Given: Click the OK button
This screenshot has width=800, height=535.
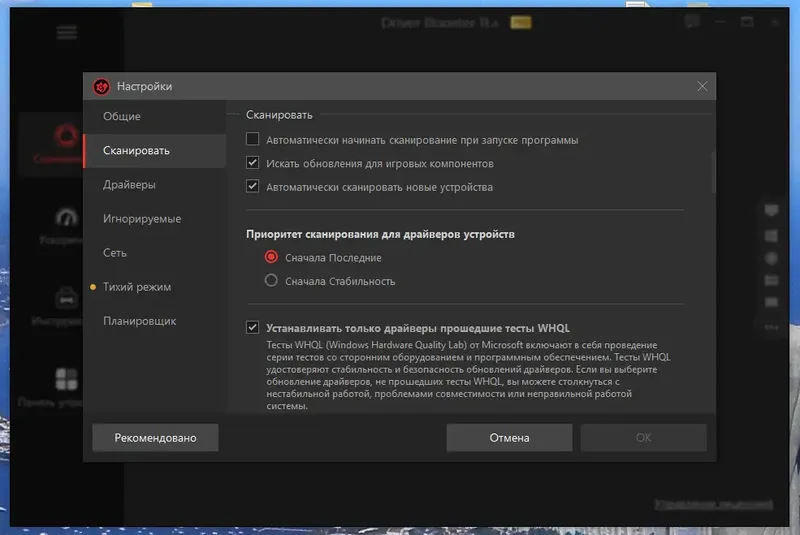Looking at the screenshot, I should coord(643,438).
